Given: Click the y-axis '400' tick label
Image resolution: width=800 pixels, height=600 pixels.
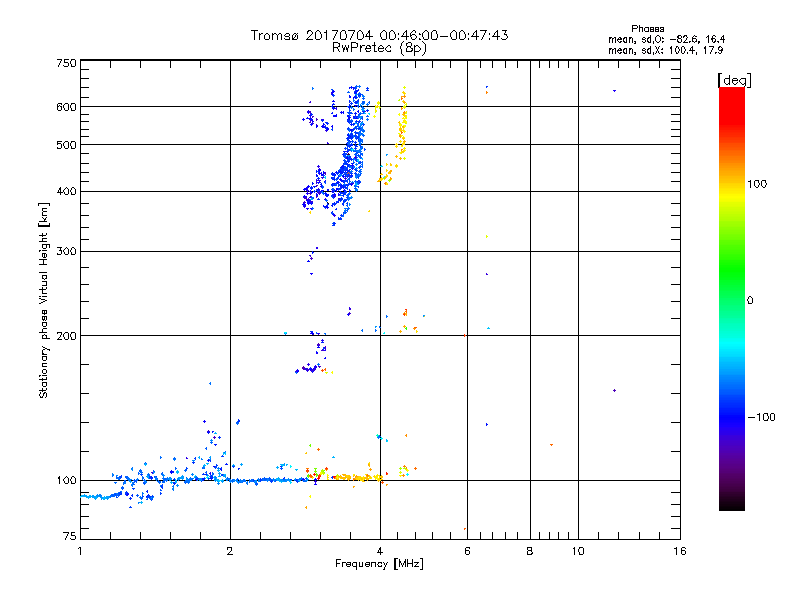Looking at the screenshot, I should point(67,191).
